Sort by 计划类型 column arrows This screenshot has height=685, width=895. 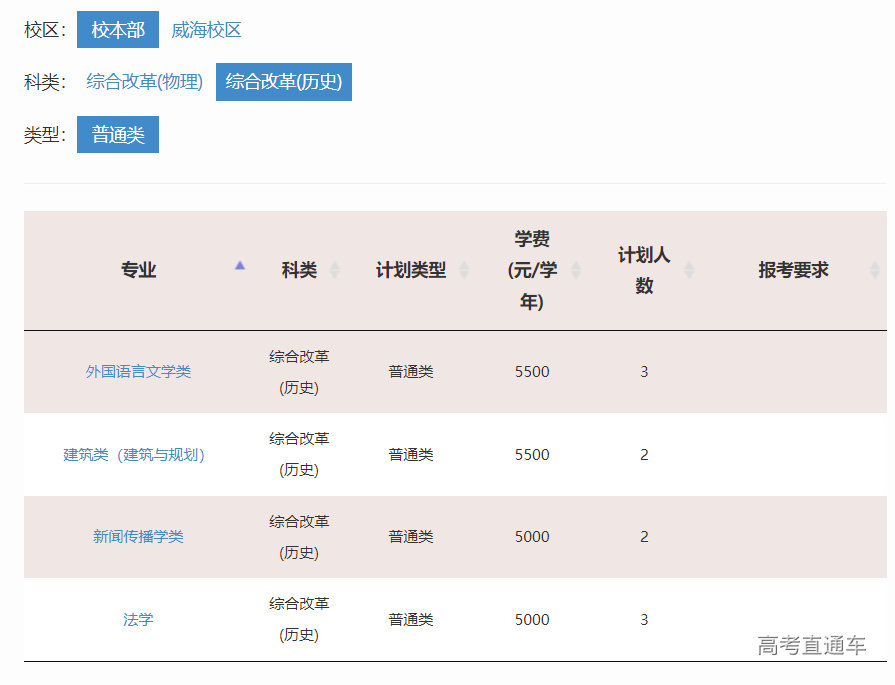pos(463,270)
